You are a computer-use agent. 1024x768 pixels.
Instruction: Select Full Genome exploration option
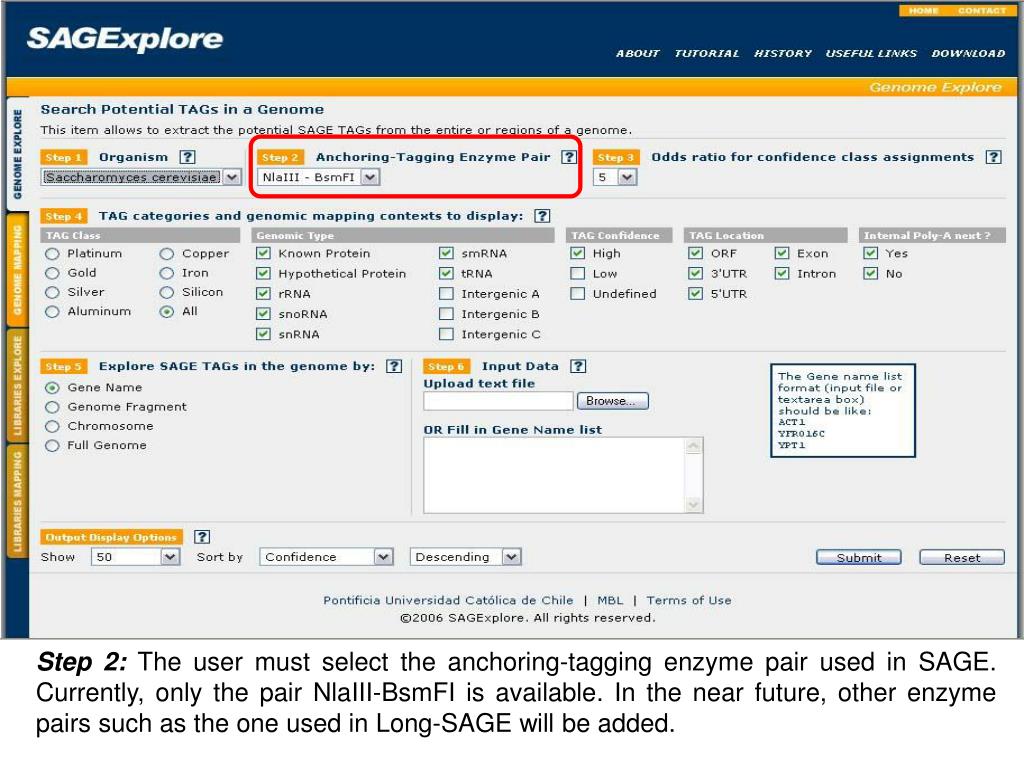pyautogui.click(x=52, y=445)
